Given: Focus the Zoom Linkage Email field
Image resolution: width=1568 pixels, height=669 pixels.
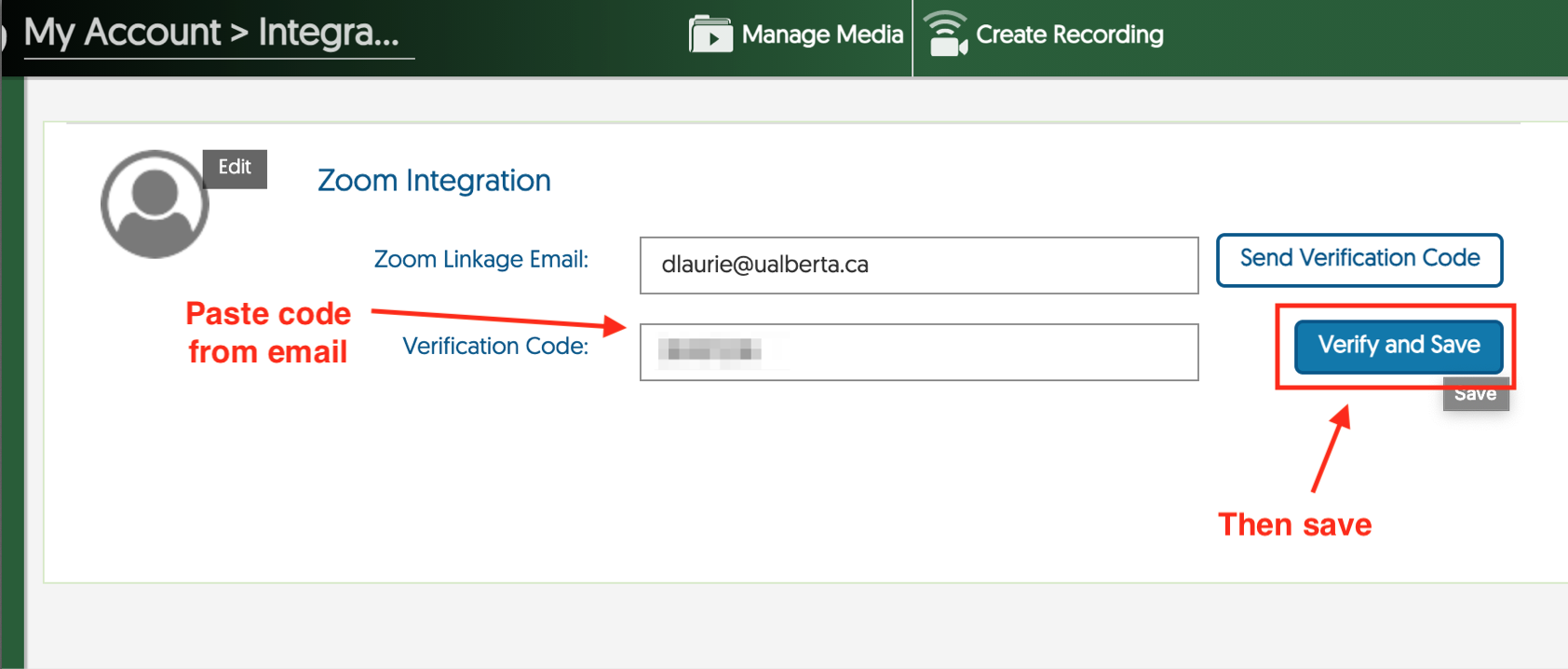Looking at the screenshot, I should (x=919, y=266).
